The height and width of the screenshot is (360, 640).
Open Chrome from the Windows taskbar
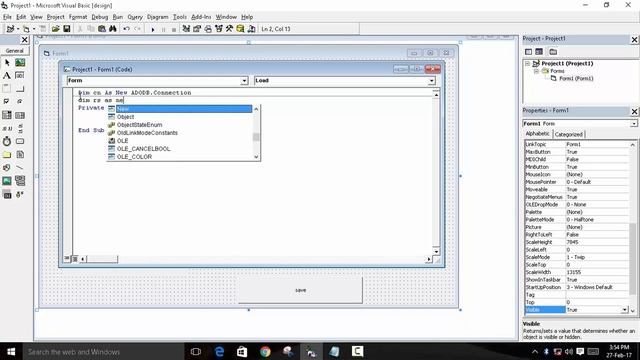[265, 351]
